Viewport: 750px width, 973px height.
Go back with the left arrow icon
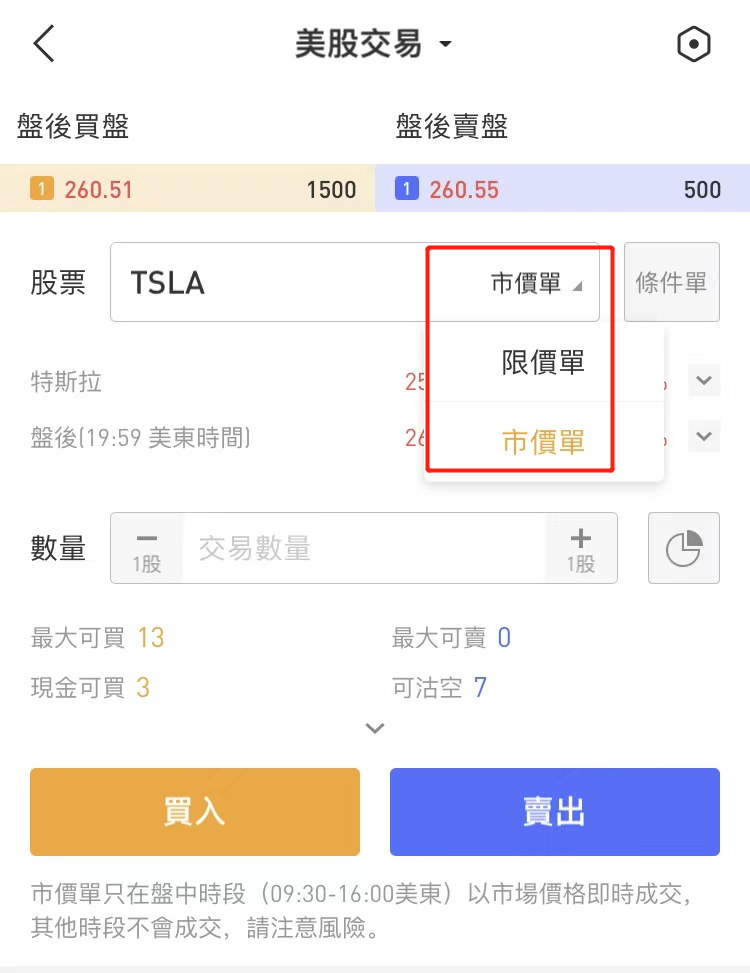(x=44, y=45)
